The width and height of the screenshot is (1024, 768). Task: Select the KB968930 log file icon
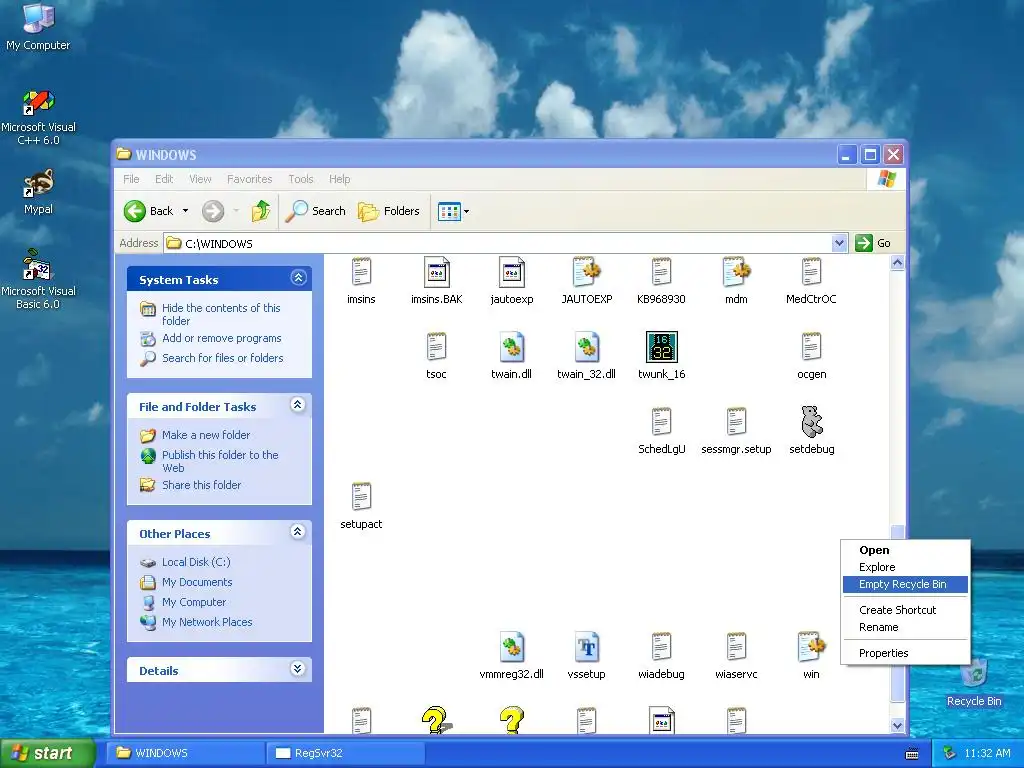[662, 272]
